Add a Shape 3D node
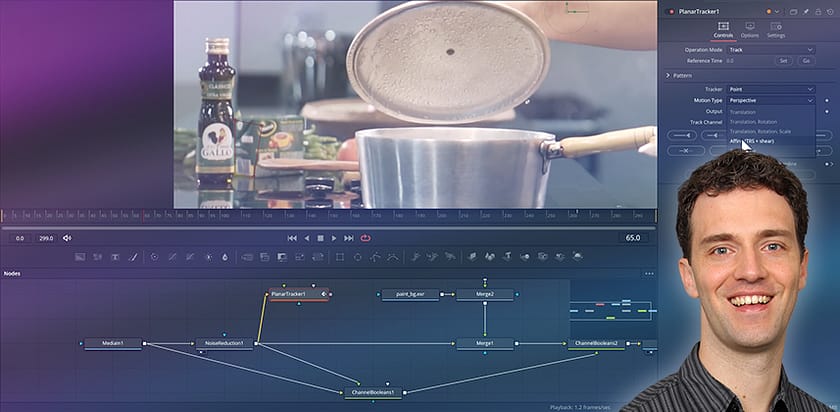Viewport: 840px width, 412px height. (x=490, y=257)
